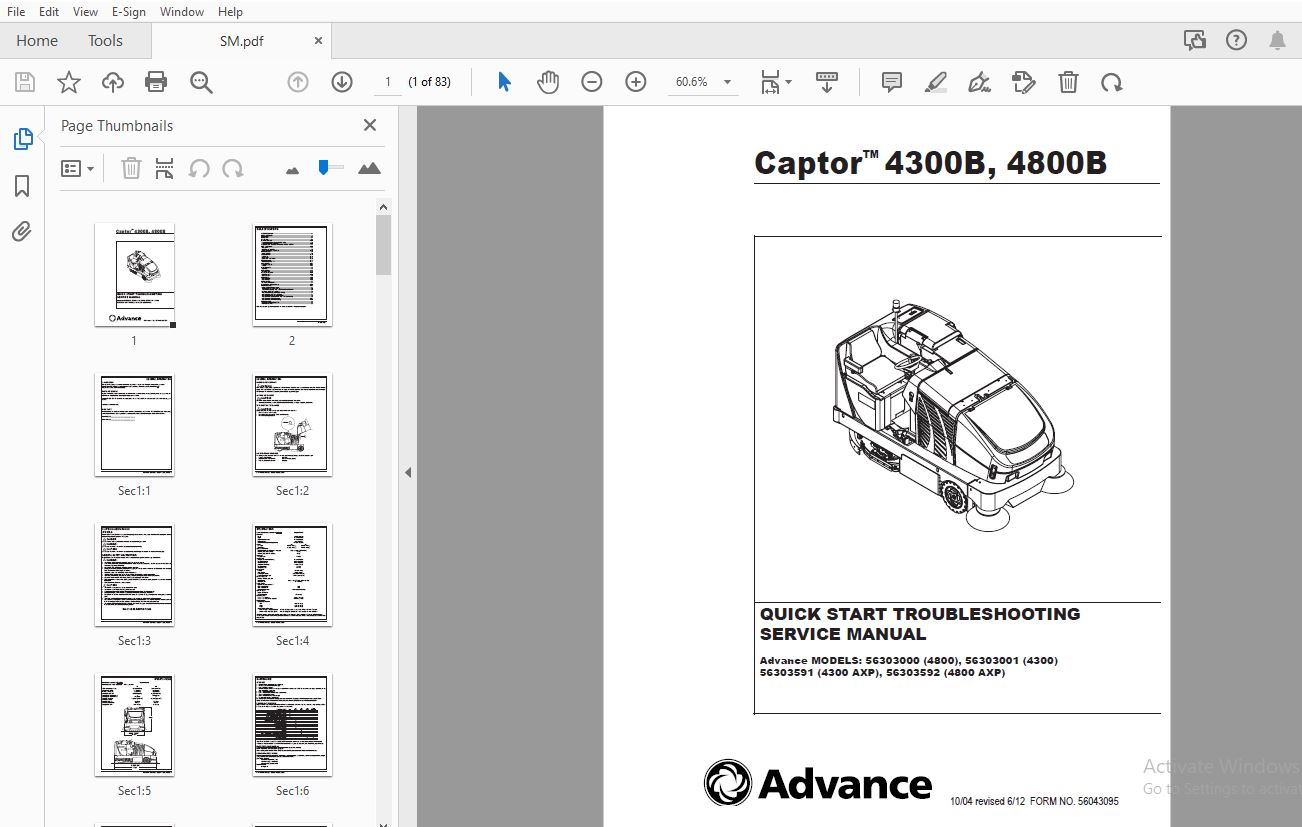The width and height of the screenshot is (1302, 827).
Task: Delete using the toolbar trash icon
Action: click(x=1068, y=82)
